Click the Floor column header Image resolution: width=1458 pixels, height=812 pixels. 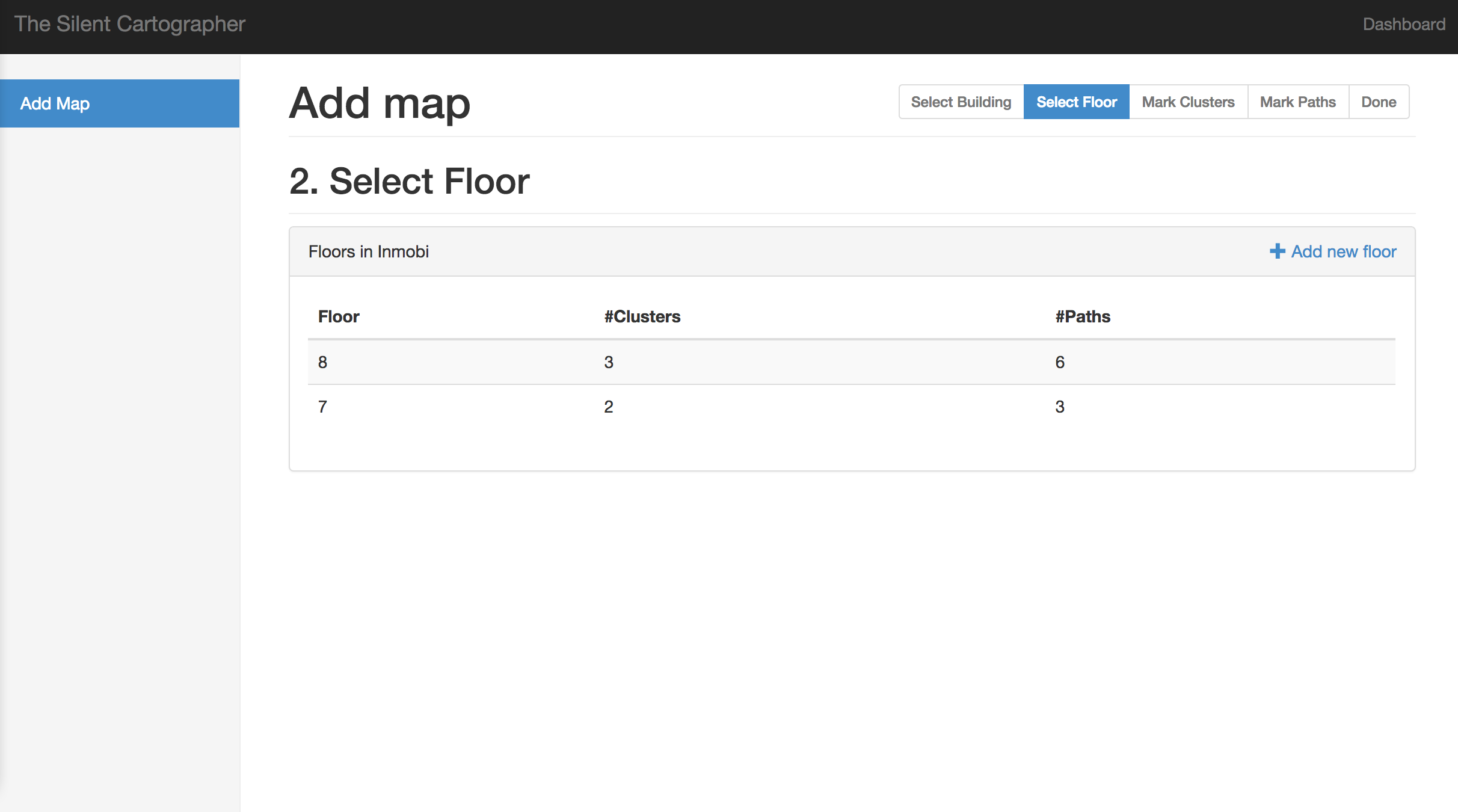[x=339, y=317]
